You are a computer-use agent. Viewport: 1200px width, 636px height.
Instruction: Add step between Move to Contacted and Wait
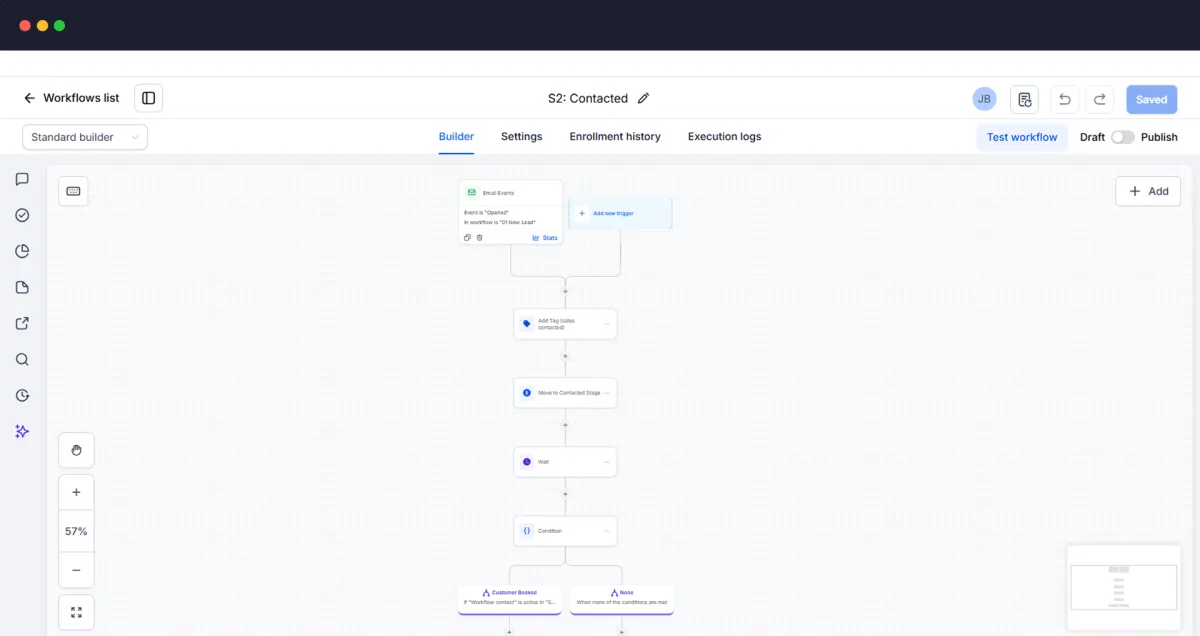pos(565,425)
